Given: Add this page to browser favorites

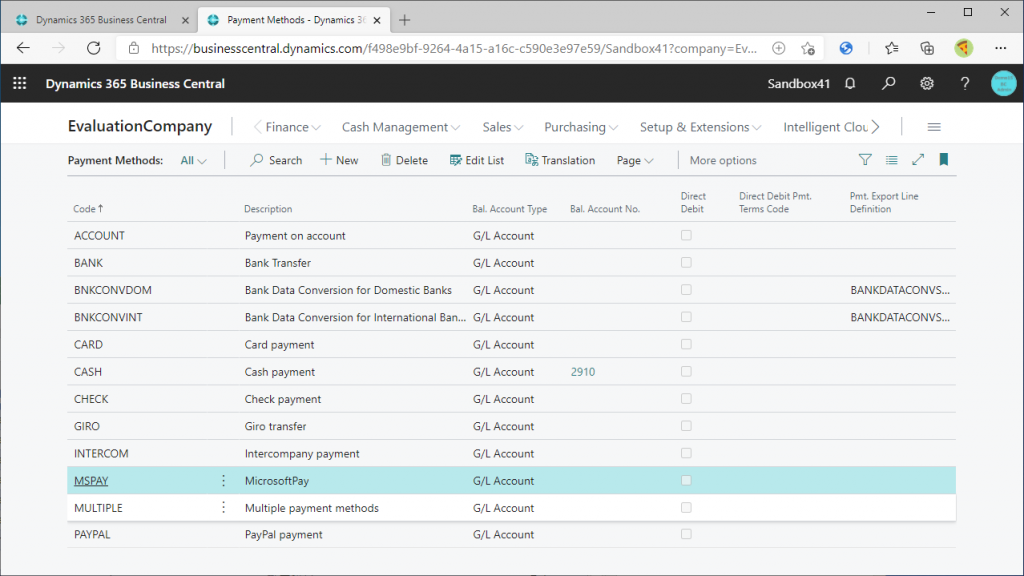Looking at the screenshot, I should coord(808,48).
